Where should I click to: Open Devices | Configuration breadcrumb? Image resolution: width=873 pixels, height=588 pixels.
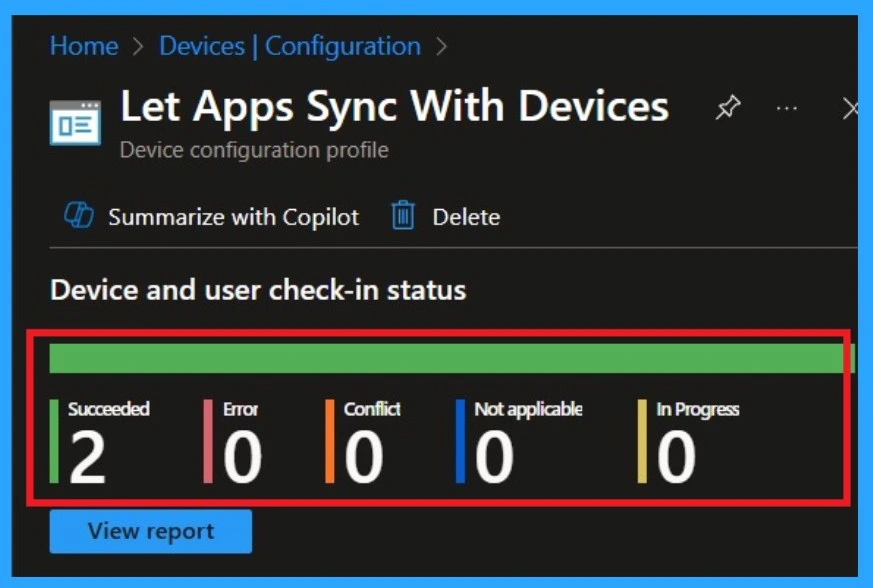point(290,46)
